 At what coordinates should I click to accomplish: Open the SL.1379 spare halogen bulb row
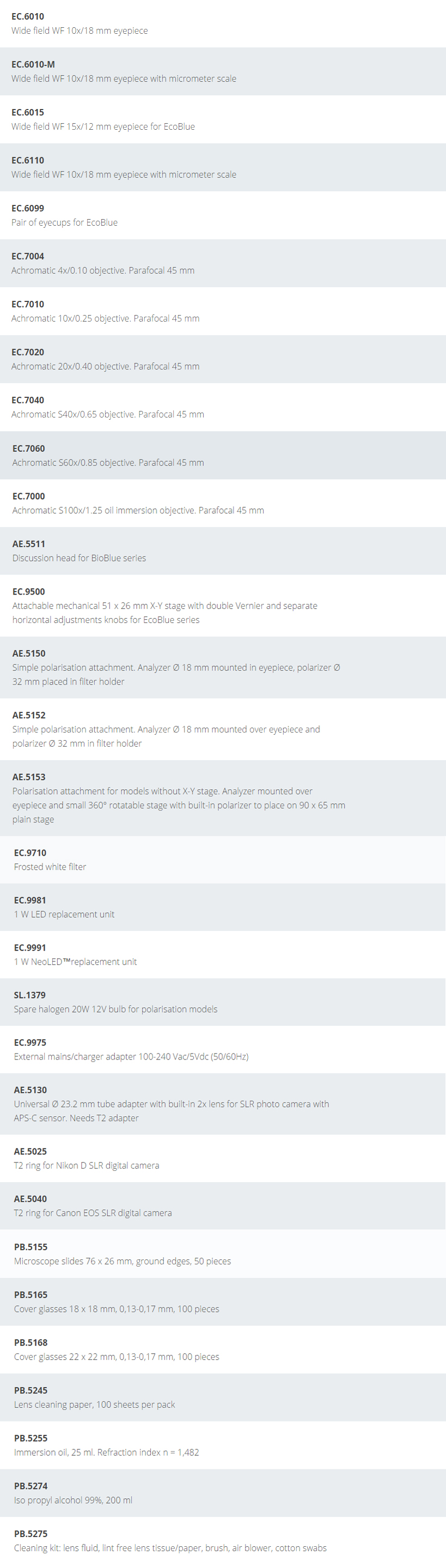point(223,1002)
